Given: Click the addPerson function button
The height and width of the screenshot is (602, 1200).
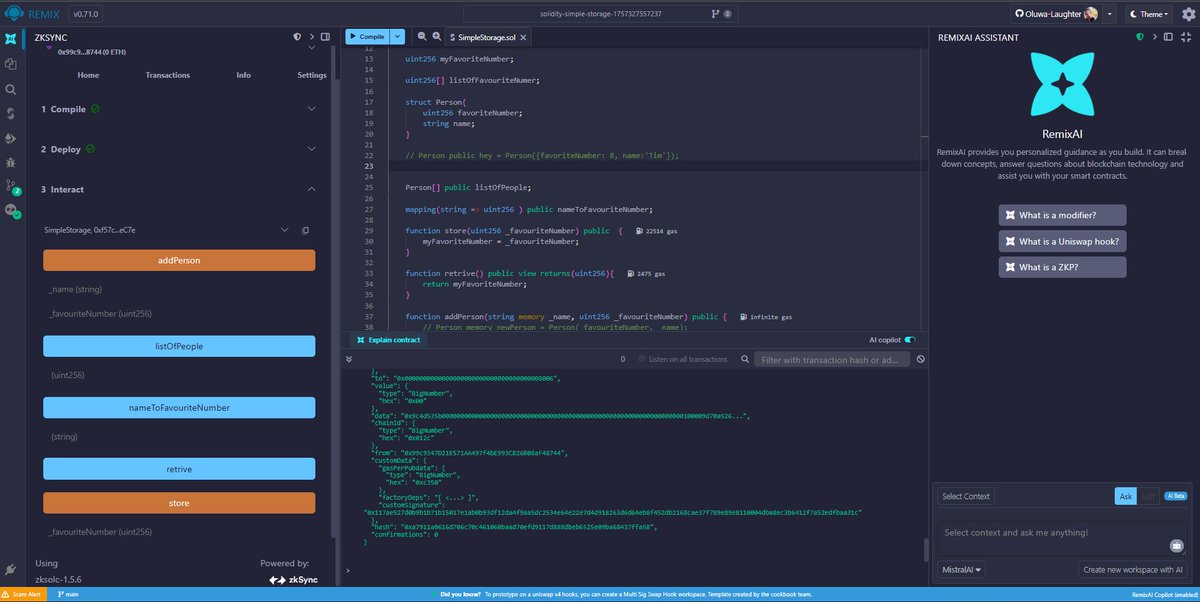Looking at the screenshot, I should point(179,260).
